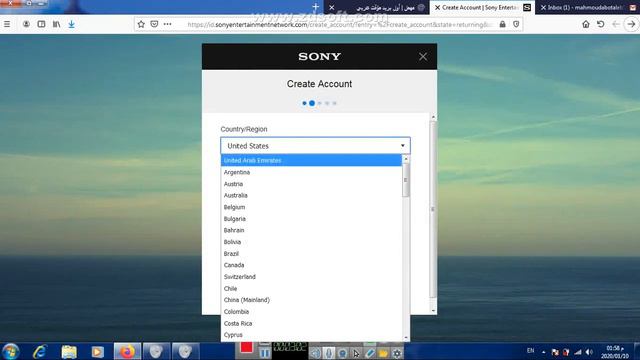Choose Austria in country list
640x360 pixels.
tap(311, 184)
